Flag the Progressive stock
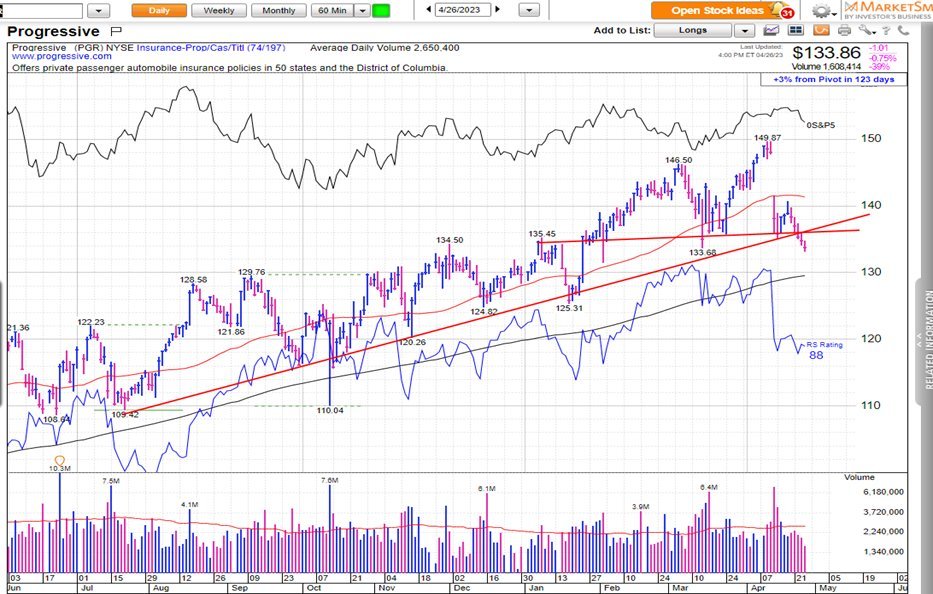This screenshot has width=933, height=594. point(117,31)
